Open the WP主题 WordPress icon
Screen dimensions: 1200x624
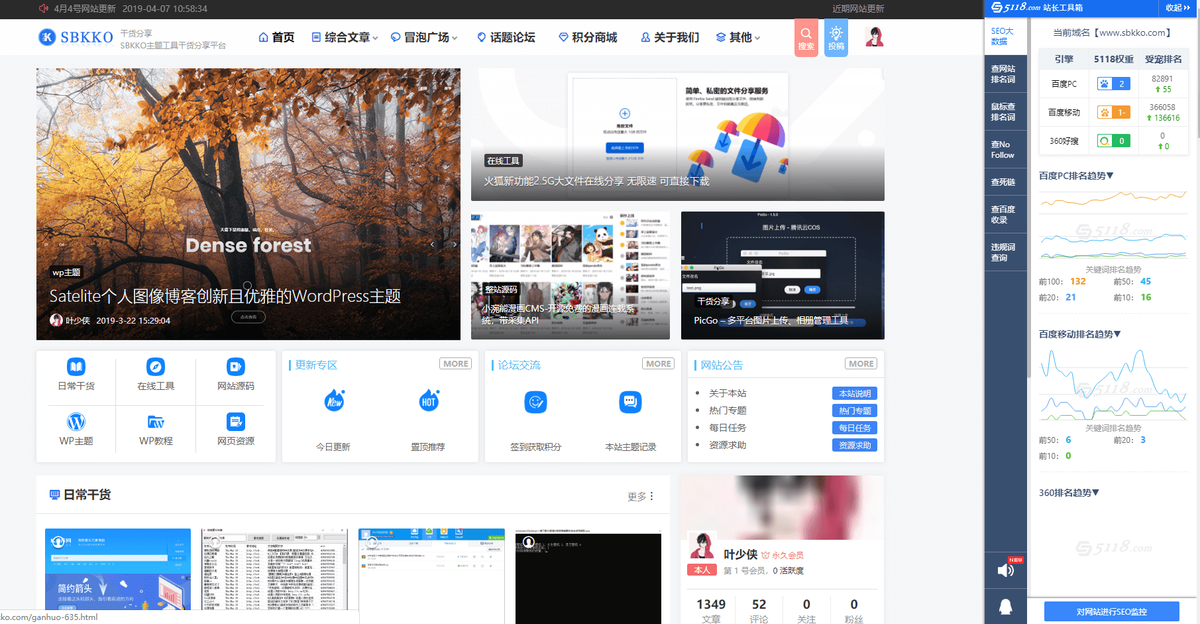[76, 421]
